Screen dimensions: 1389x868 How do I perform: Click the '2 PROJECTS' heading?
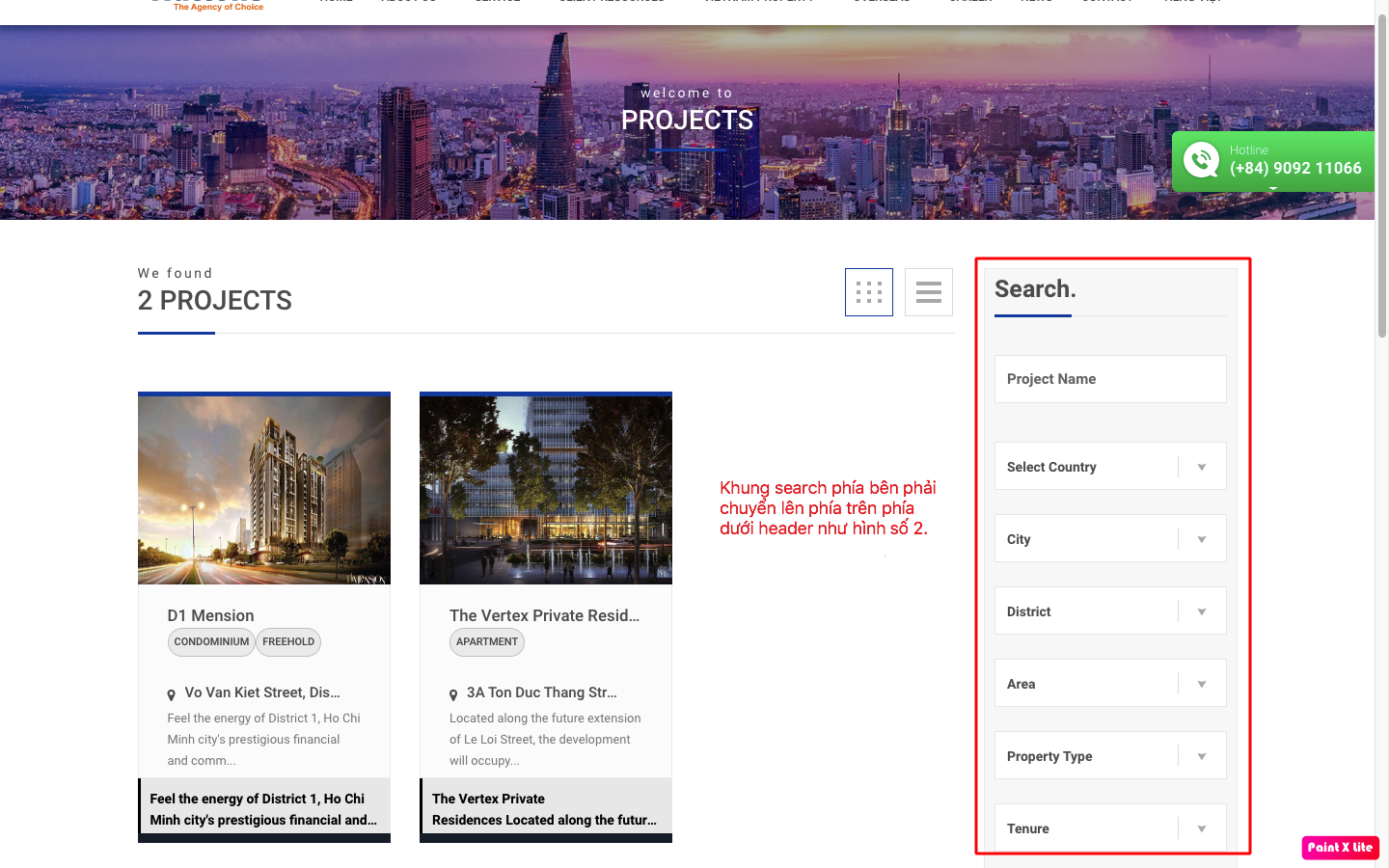215,301
